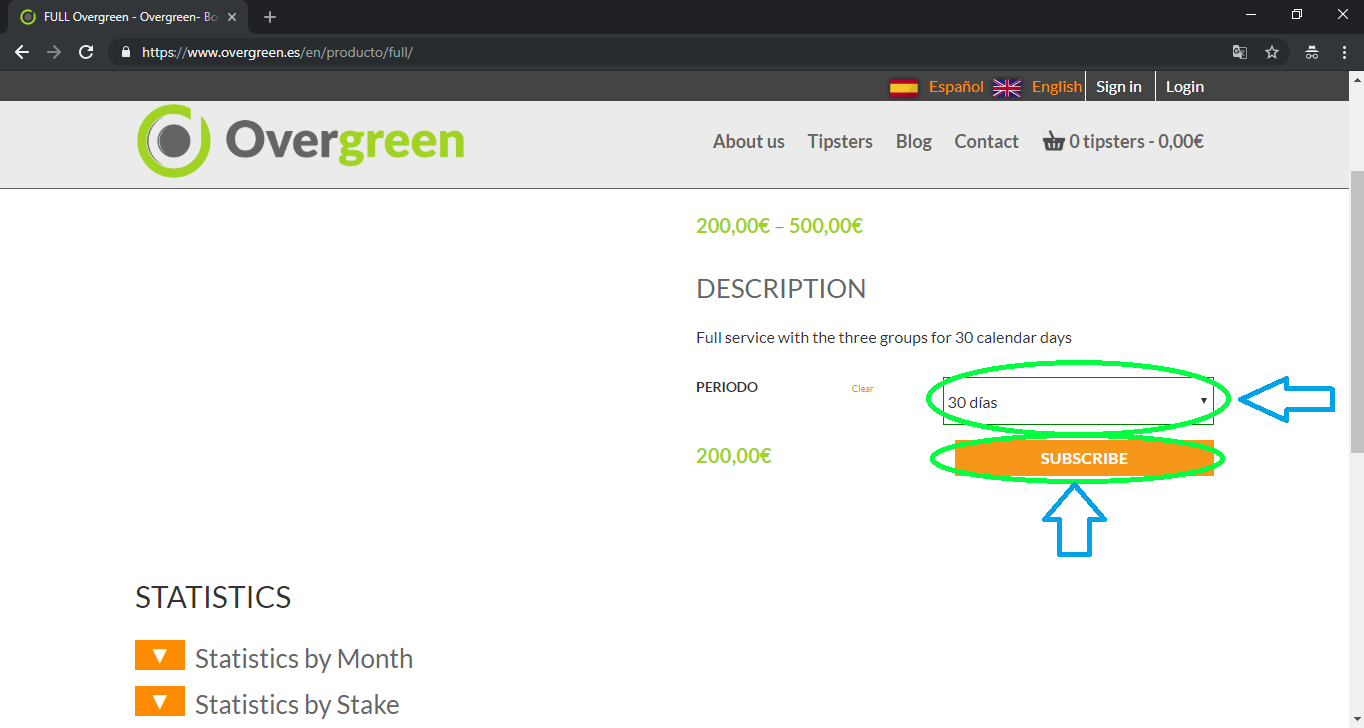Expand Statistics by Stake arrow
This screenshot has height=728, width=1364.
[x=160, y=702]
